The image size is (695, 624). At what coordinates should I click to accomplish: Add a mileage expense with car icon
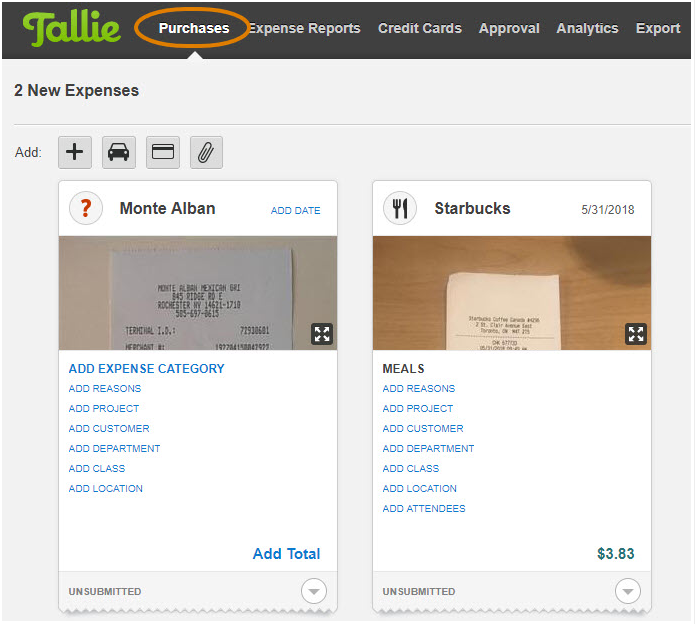coord(119,152)
